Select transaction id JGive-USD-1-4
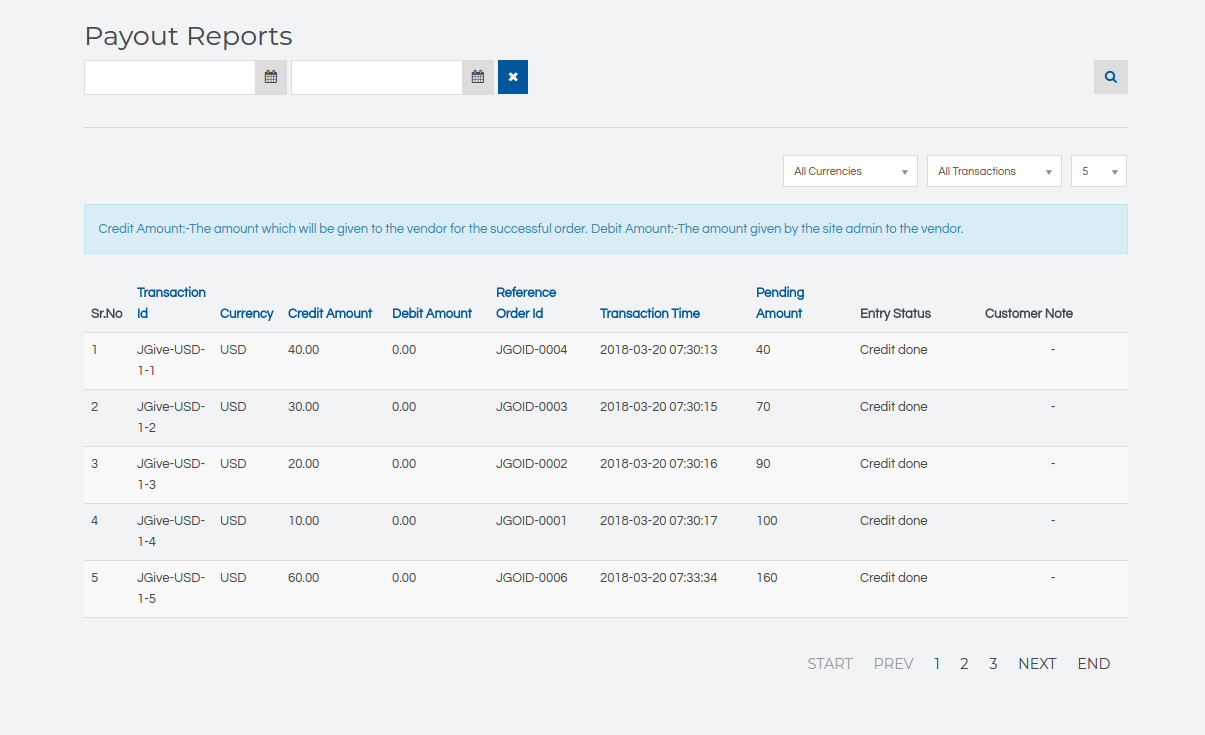The height and width of the screenshot is (735, 1205). pyautogui.click(x=171, y=531)
